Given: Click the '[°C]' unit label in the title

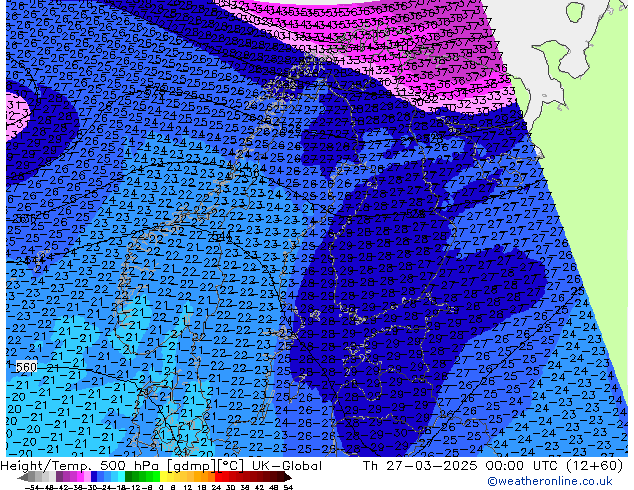Looking at the screenshot, I should pyautogui.click(x=231, y=466).
